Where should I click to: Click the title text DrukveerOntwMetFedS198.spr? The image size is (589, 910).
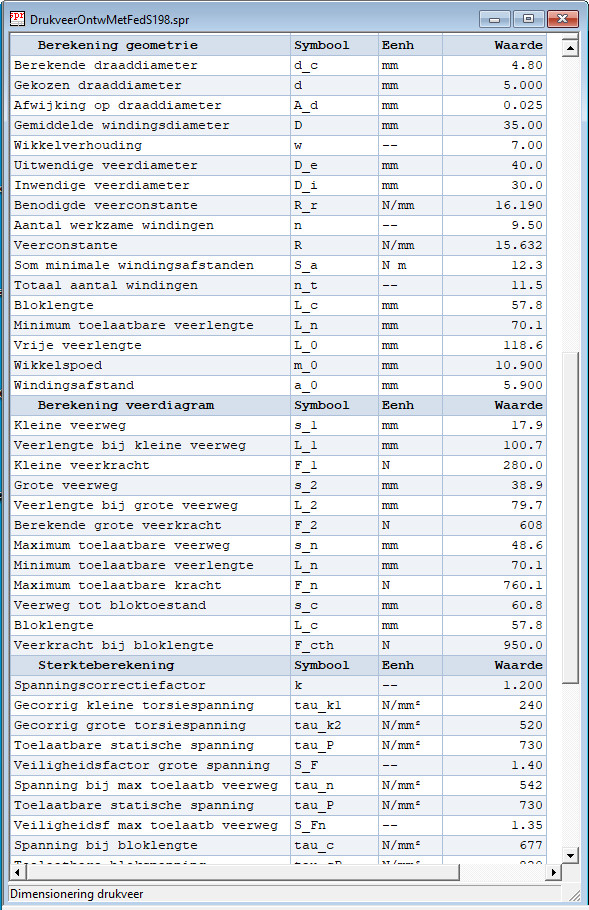click(109, 20)
